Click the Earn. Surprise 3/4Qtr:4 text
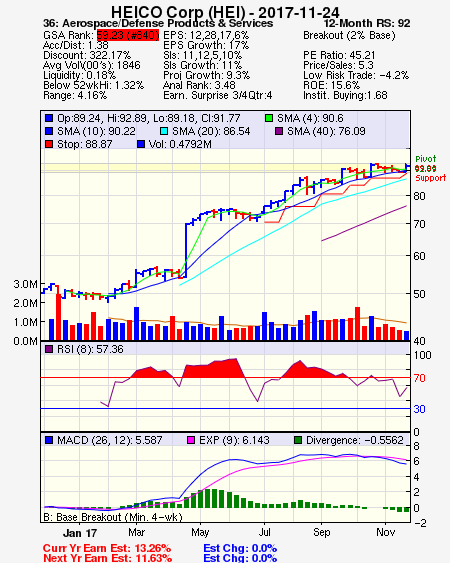 [218, 96]
